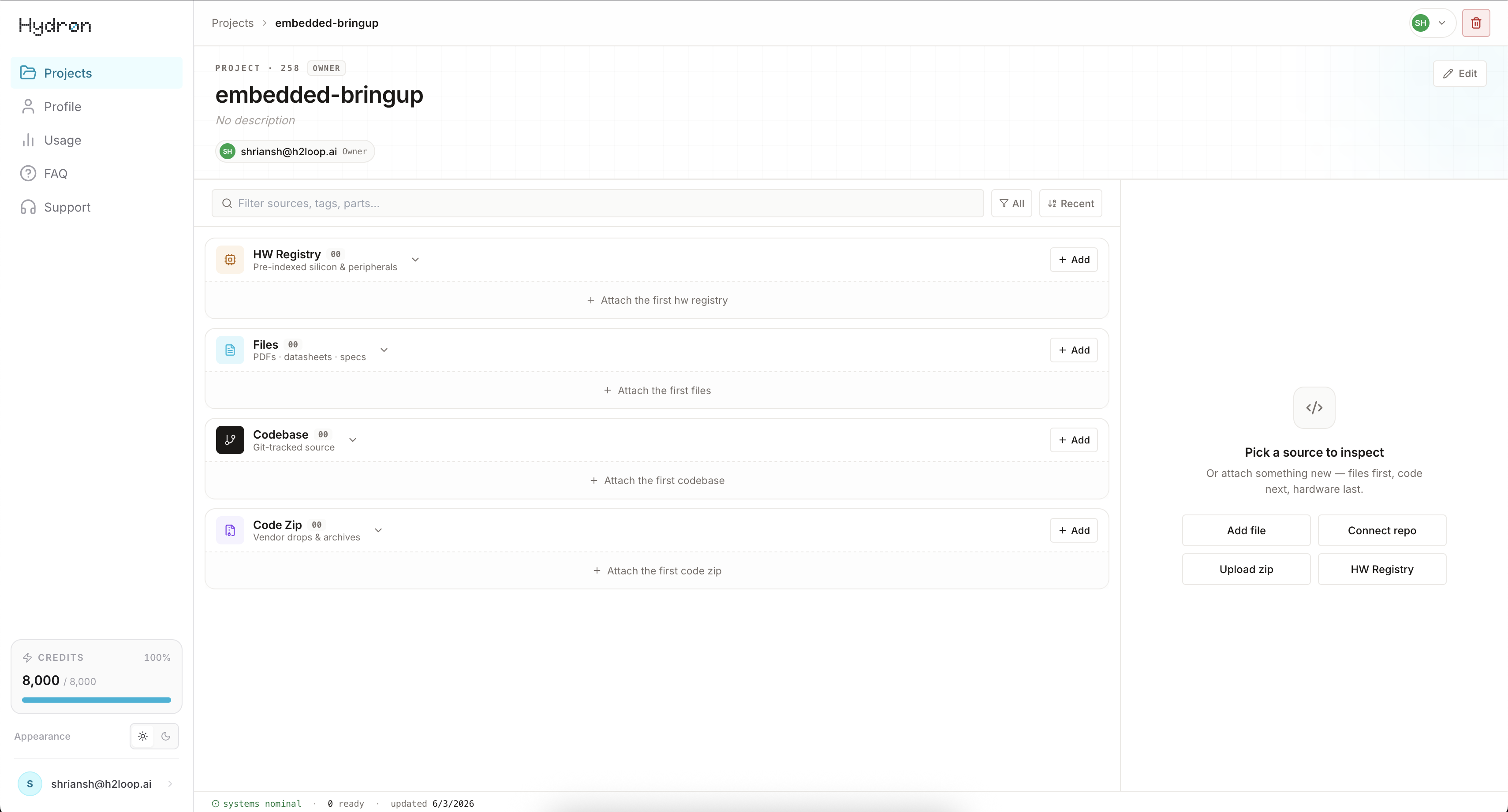Click the Upload zip button
1508x812 pixels.
tap(1247, 569)
